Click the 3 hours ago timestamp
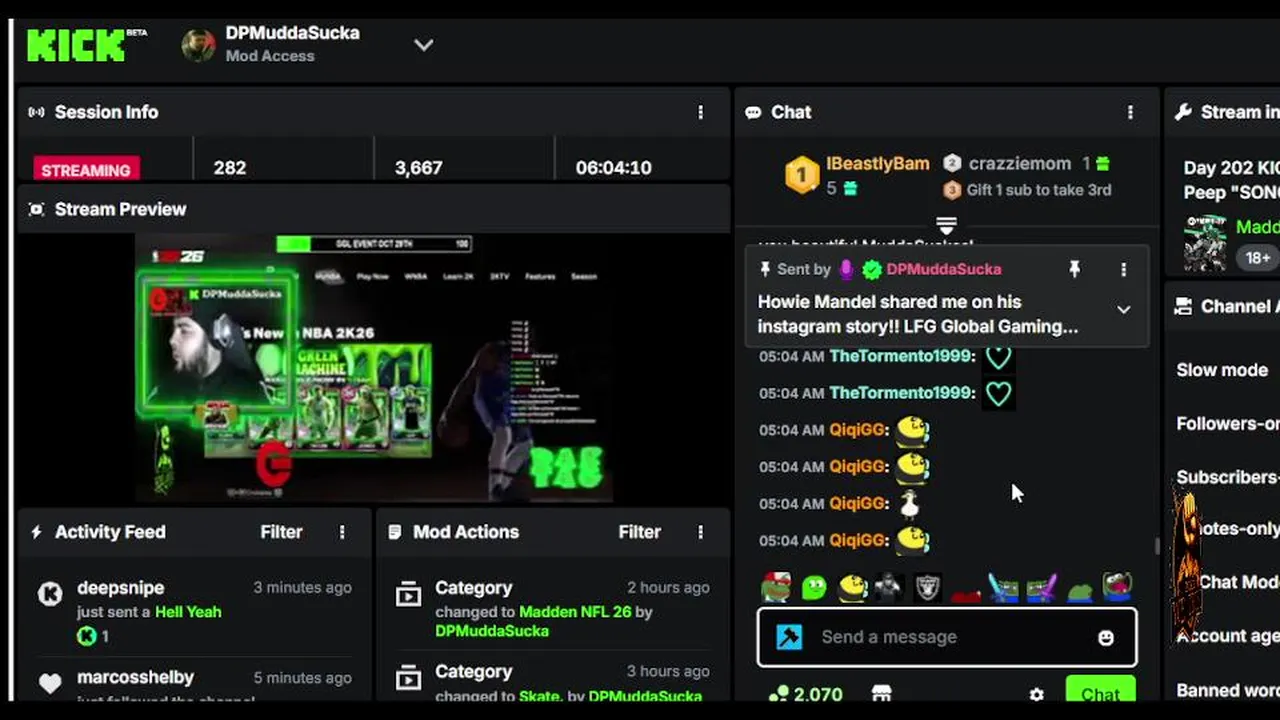 668,672
